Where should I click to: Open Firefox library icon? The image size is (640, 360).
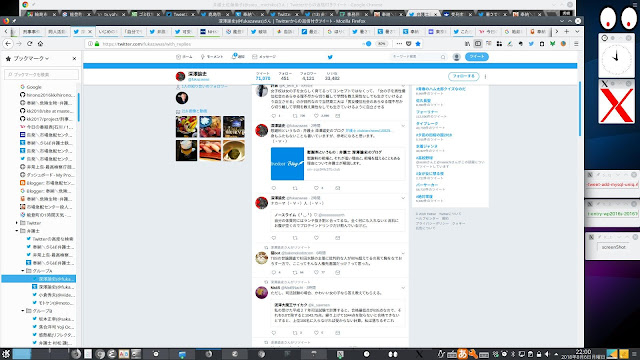[x=467, y=44]
